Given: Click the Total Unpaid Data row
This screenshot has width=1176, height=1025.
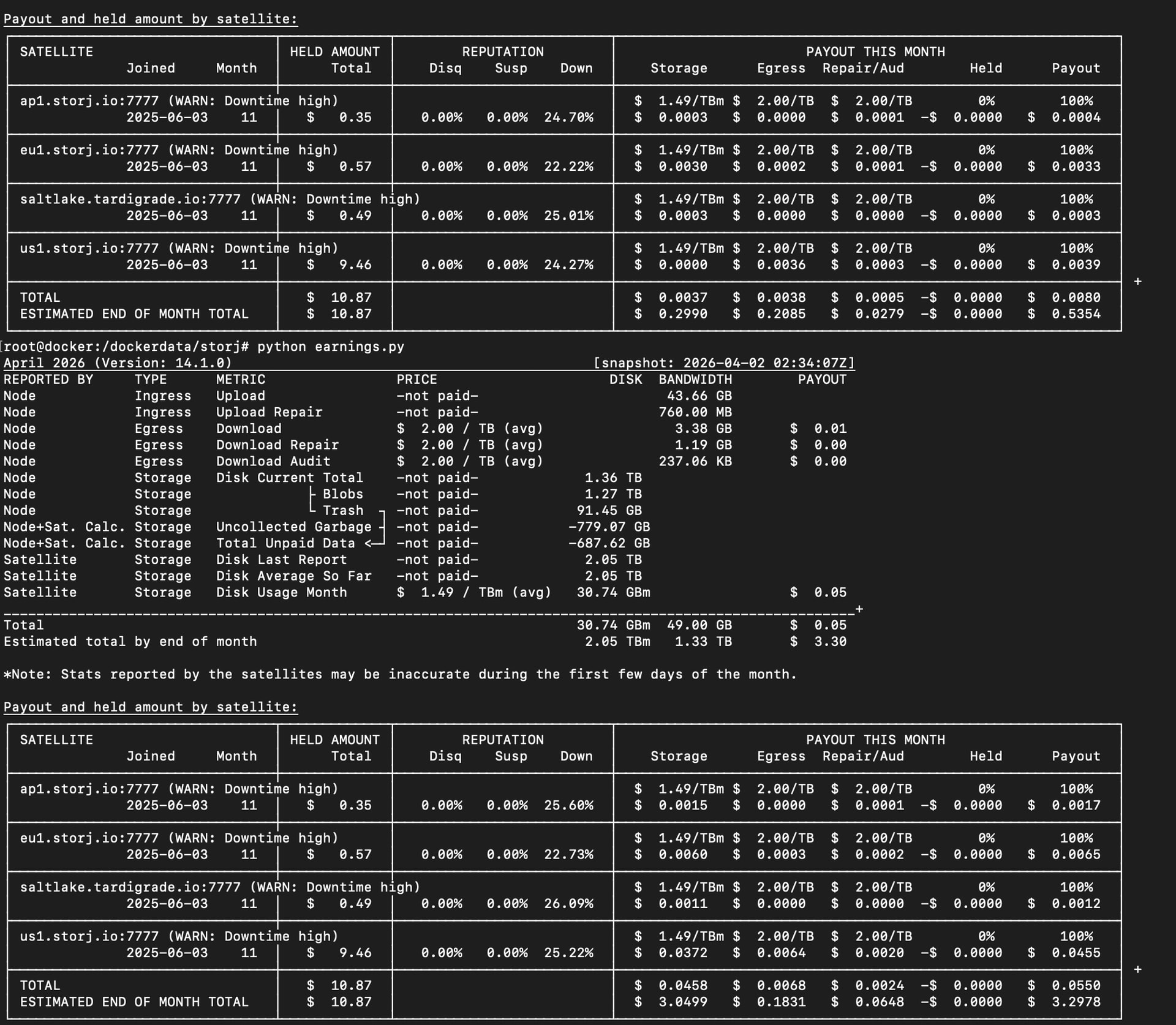Looking at the screenshot, I should 285,543.
